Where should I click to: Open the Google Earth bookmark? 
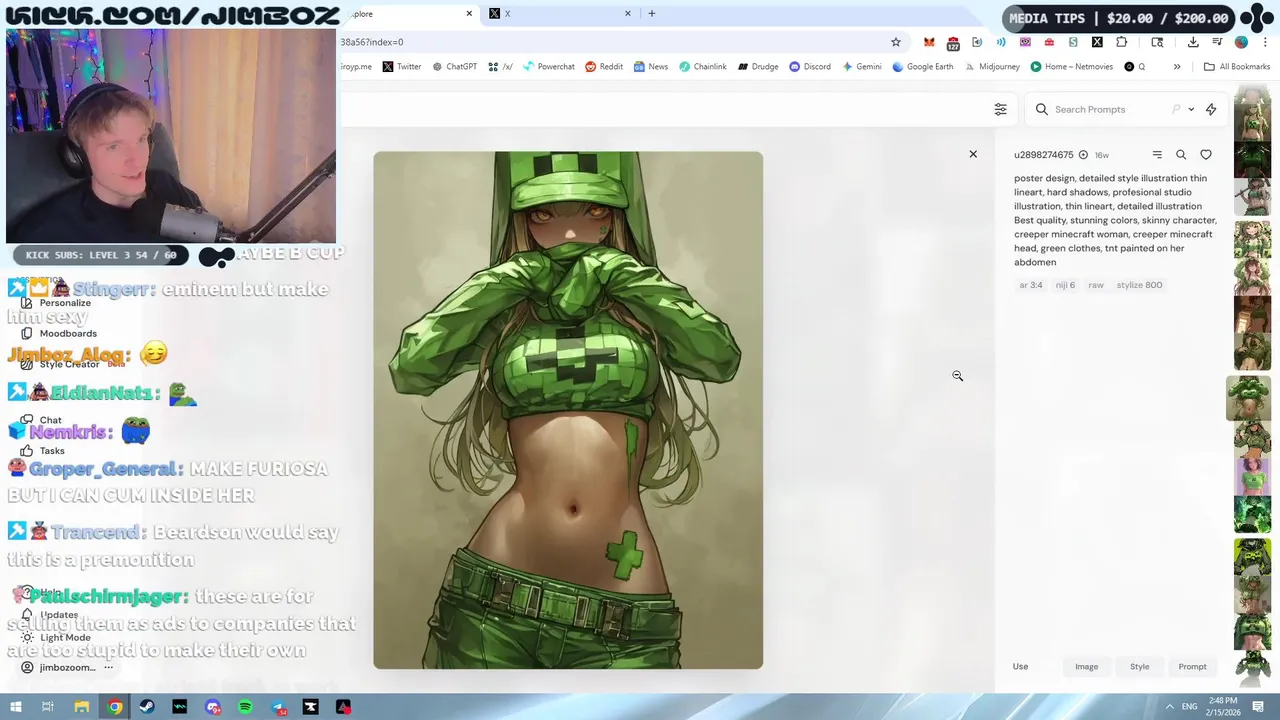[x=923, y=67]
